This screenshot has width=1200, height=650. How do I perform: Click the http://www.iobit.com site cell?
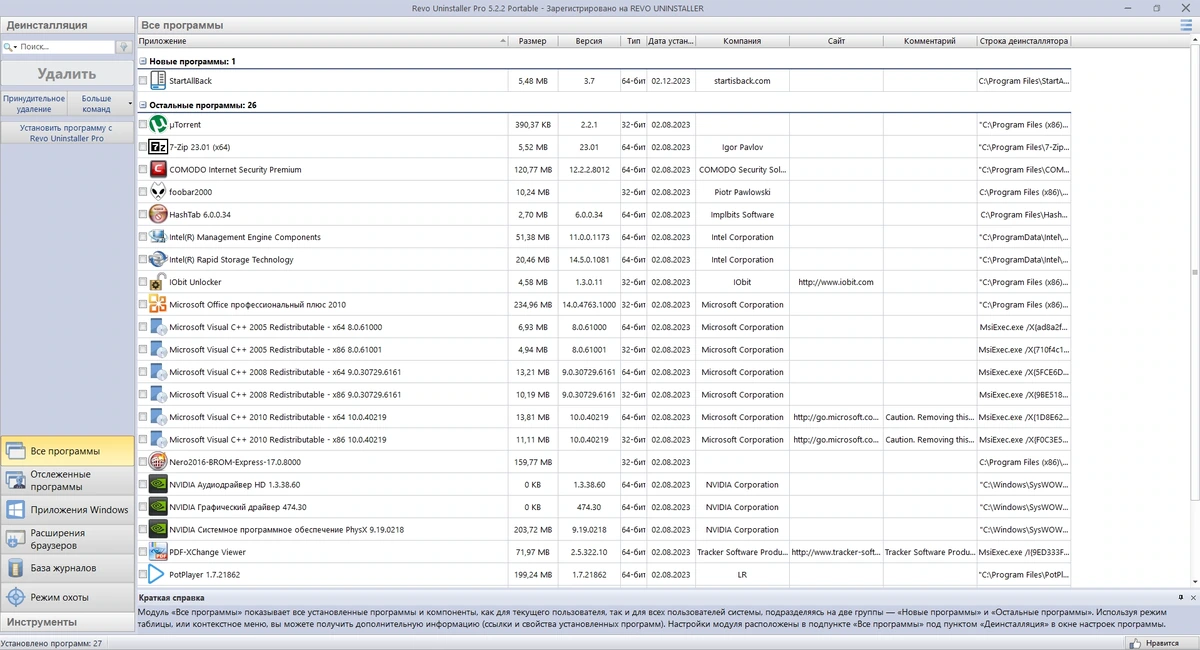(x=836, y=283)
